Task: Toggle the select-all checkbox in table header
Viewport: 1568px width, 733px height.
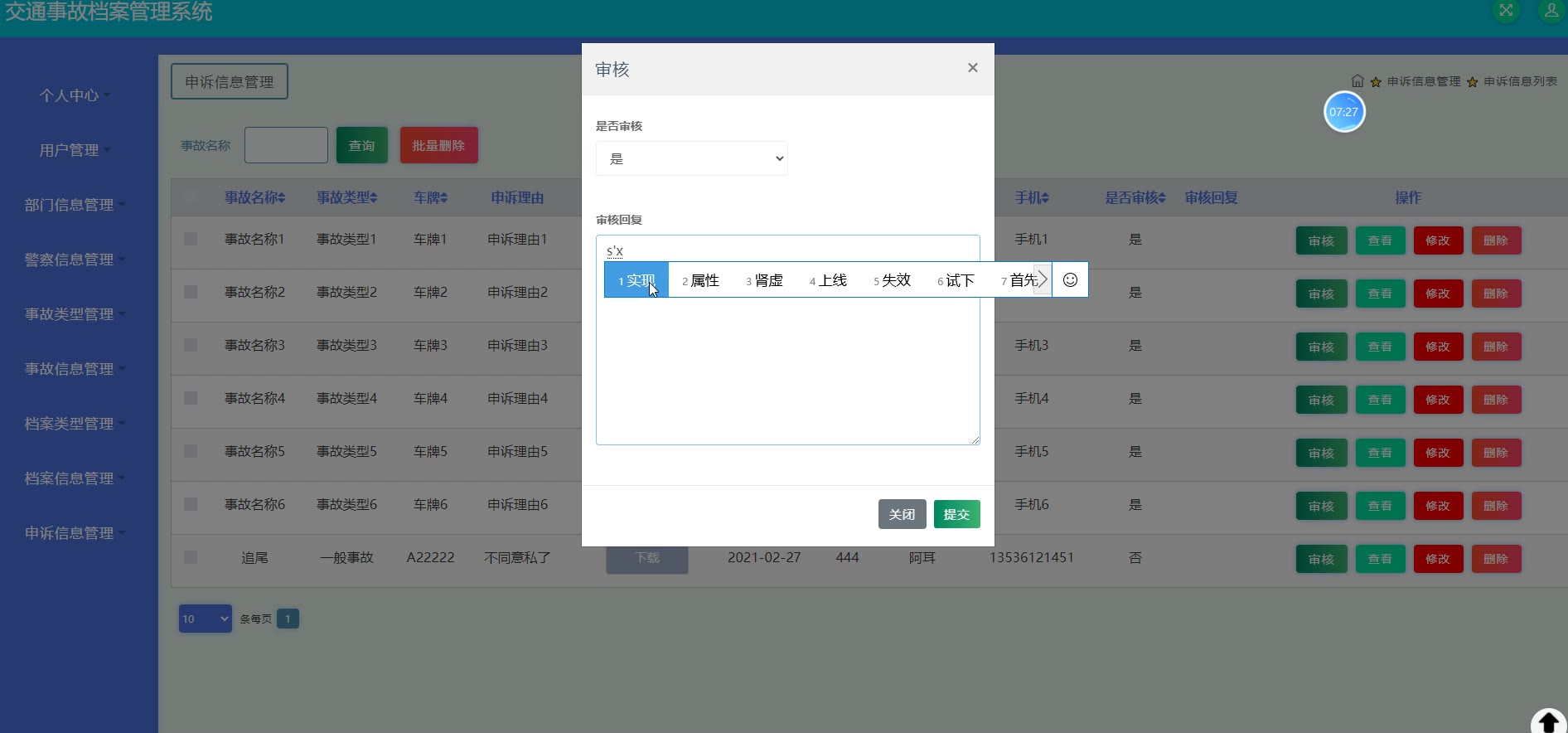Action: point(191,197)
